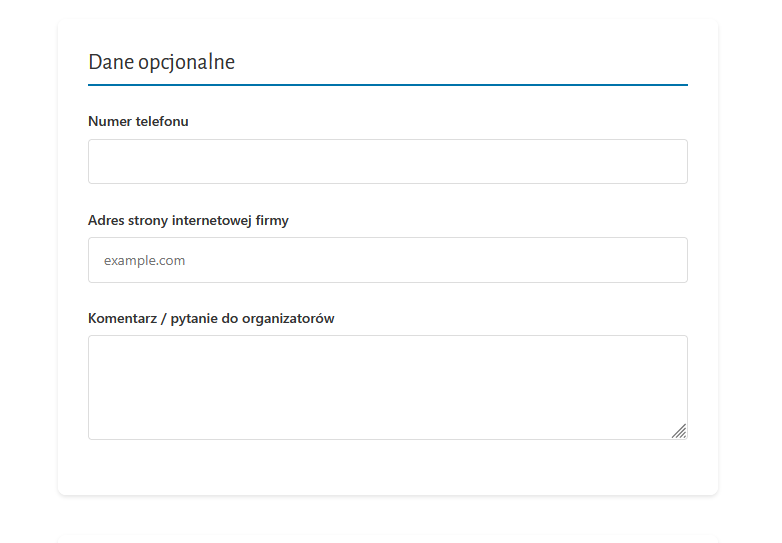Click inside the Komentarz textarea
This screenshot has width=782, height=543.
coord(388,387)
